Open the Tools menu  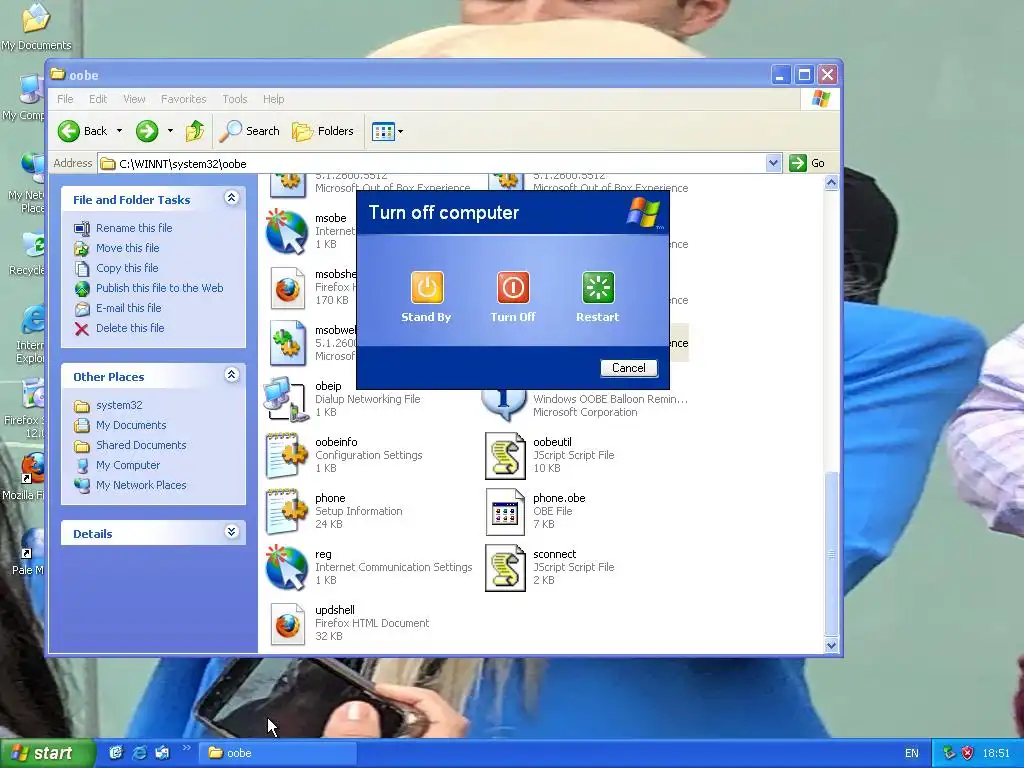coord(234,99)
